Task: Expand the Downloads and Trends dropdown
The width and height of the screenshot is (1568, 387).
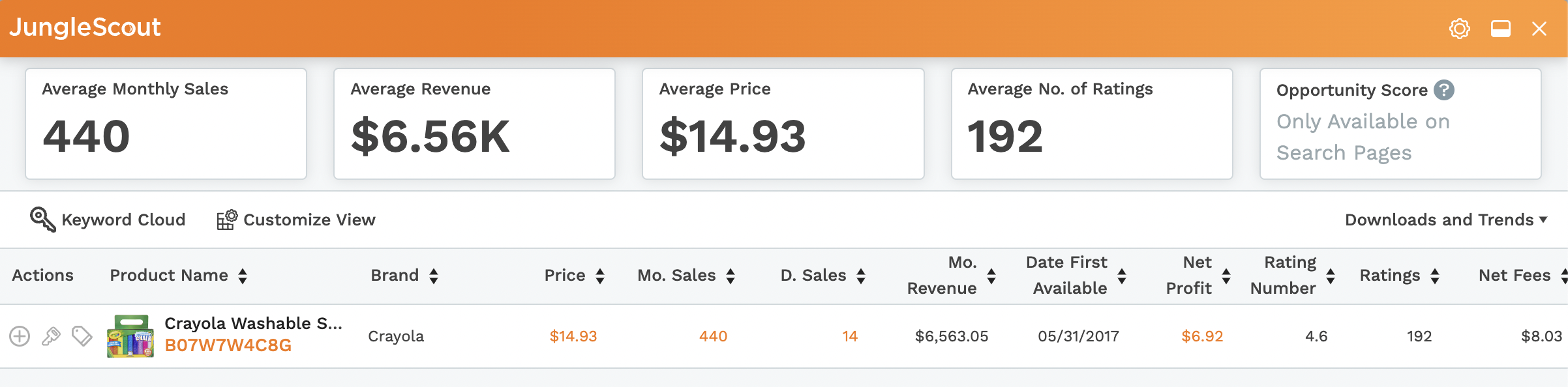Action: tap(1446, 220)
